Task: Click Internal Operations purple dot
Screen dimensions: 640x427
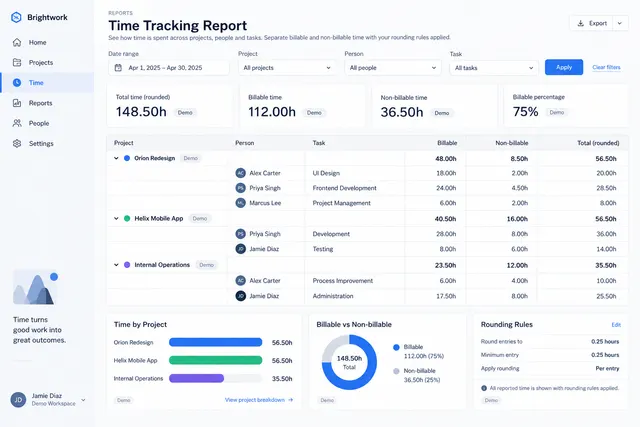Action: (x=127, y=265)
